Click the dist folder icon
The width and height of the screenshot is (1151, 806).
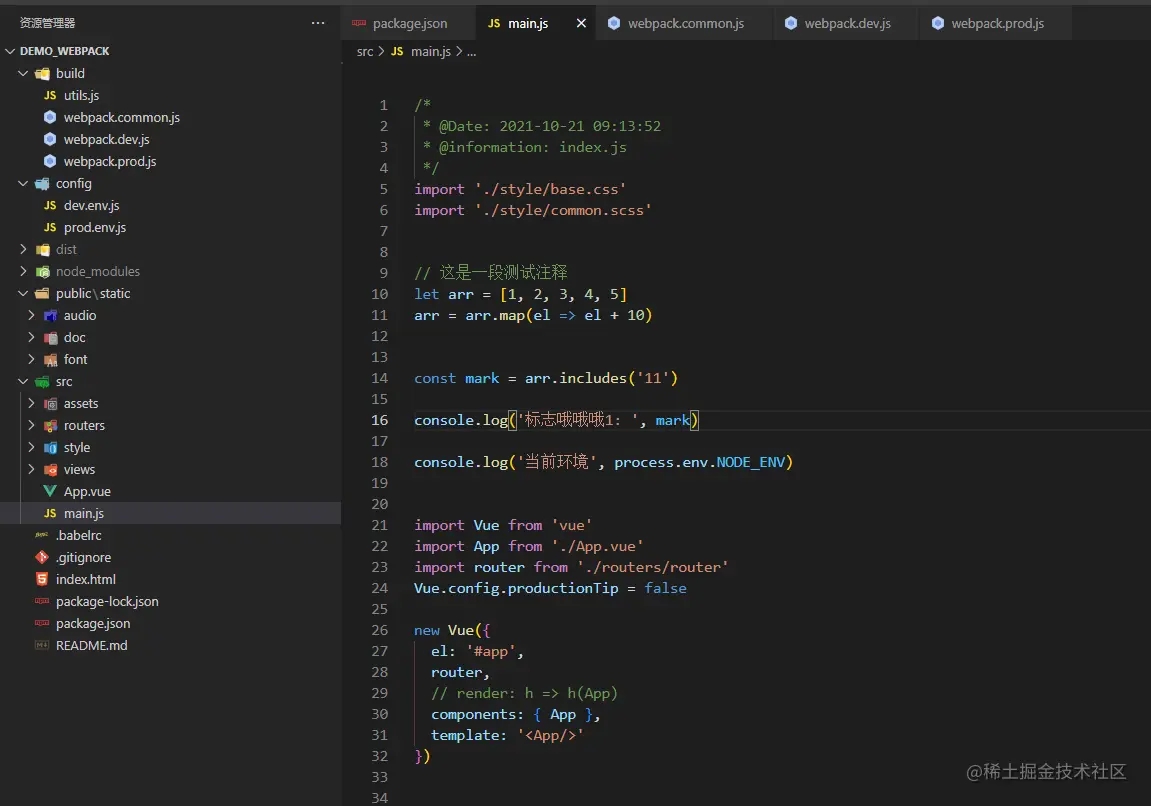43,250
